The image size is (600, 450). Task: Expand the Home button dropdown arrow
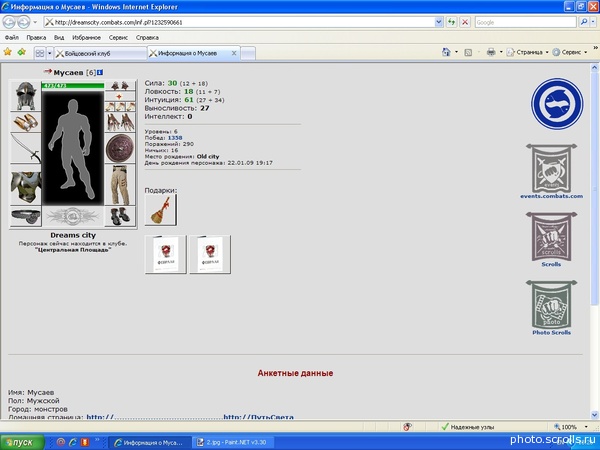[x=456, y=52]
